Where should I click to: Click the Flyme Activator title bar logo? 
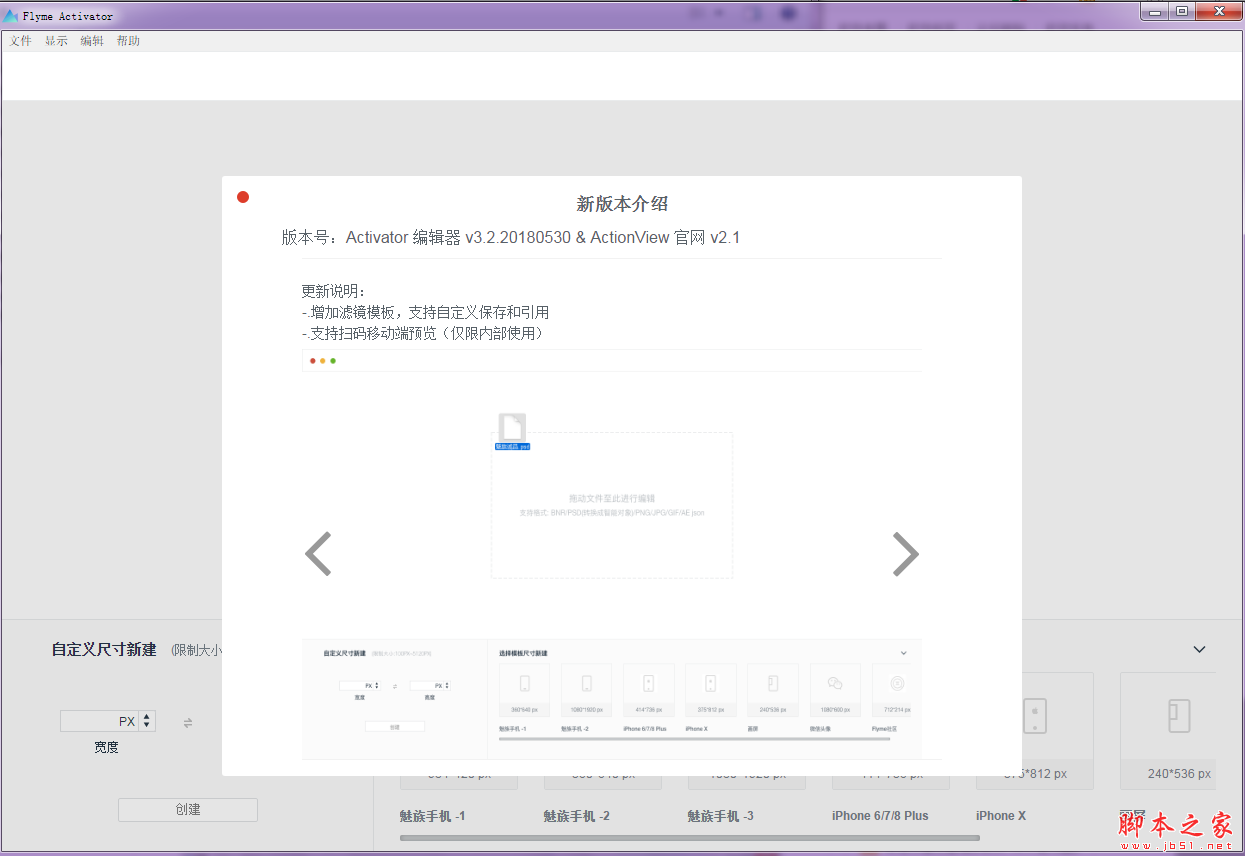(x=11, y=16)
